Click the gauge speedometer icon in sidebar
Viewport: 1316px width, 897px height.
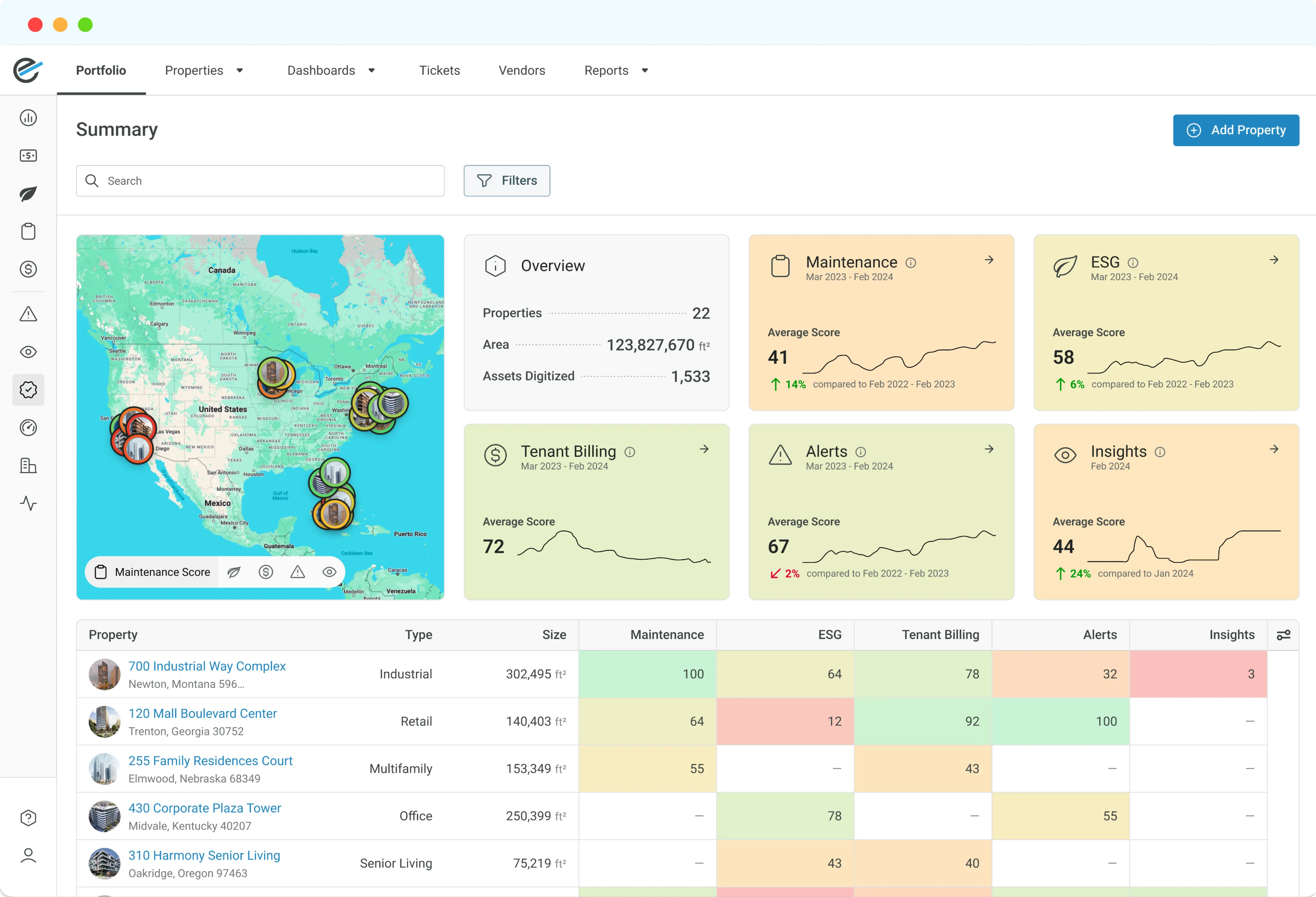pyautogui.click(x=28, y=427)
